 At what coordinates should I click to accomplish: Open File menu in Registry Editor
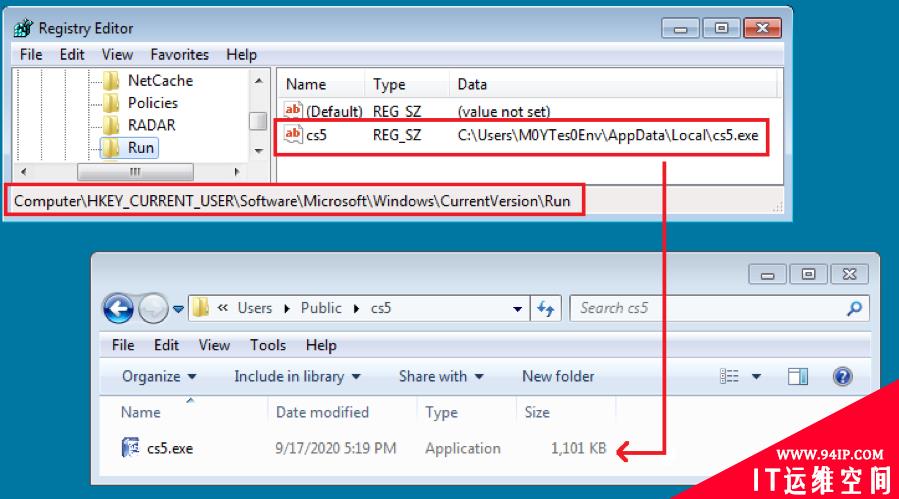[x=31, y=54]
